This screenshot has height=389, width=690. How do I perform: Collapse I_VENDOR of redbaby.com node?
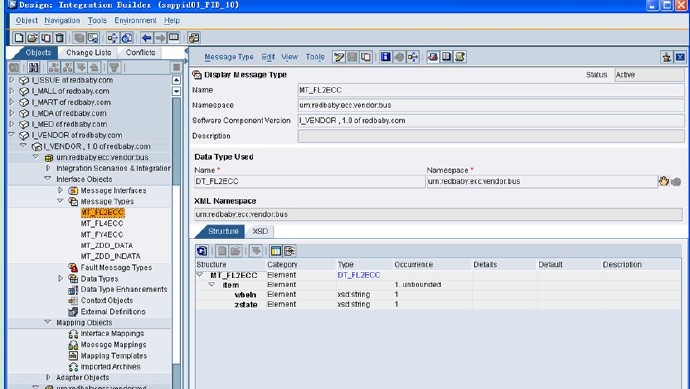[12, 135]
